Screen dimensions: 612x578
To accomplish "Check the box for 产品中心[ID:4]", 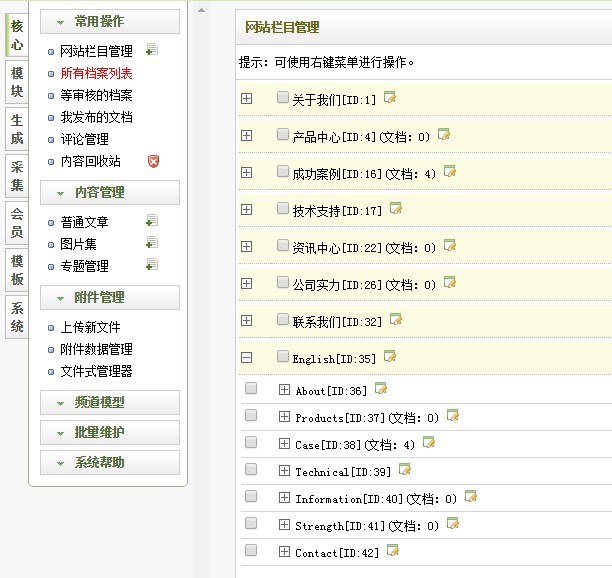I will point(283,135).
